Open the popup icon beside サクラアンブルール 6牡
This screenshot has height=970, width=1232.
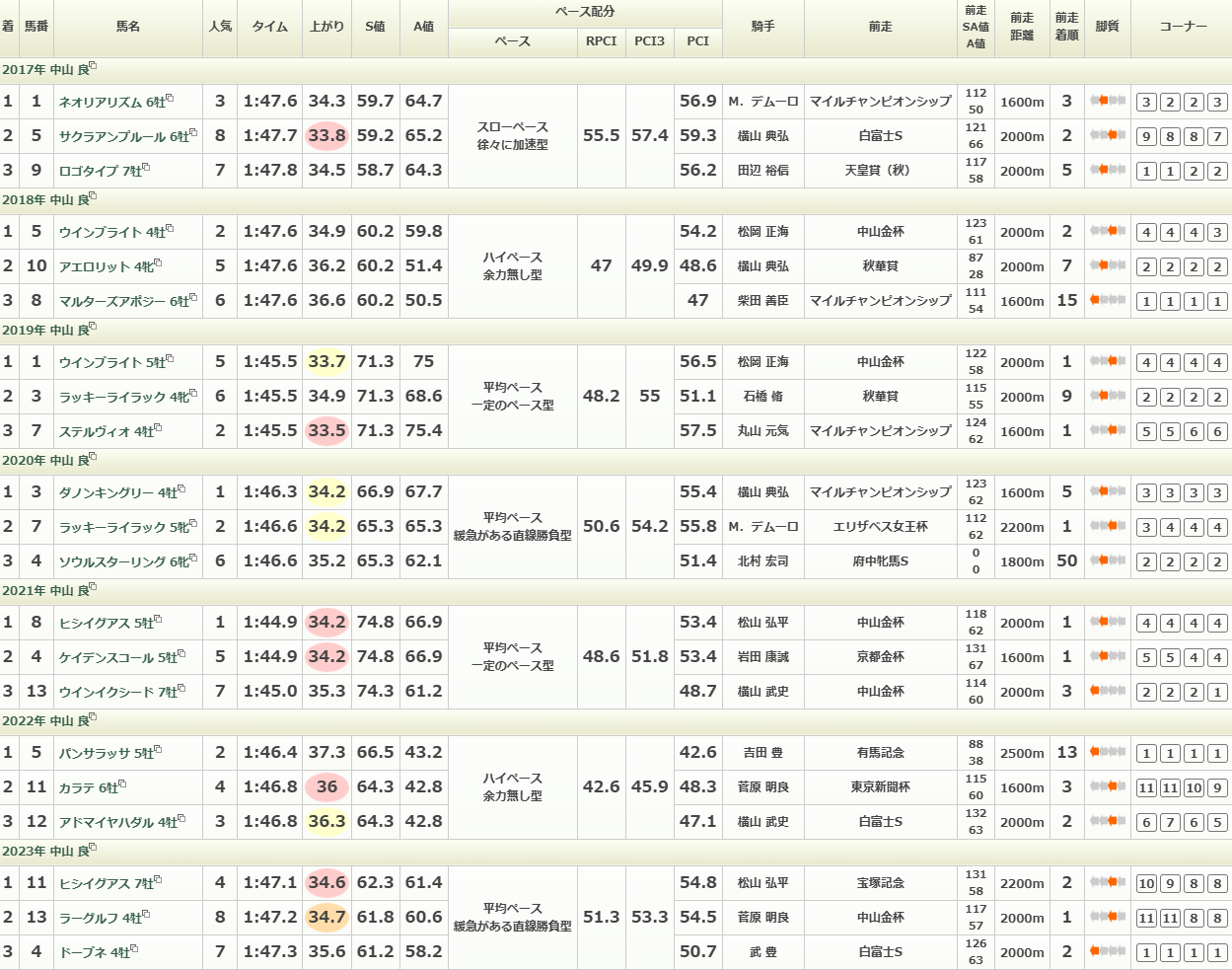(193, 133)
